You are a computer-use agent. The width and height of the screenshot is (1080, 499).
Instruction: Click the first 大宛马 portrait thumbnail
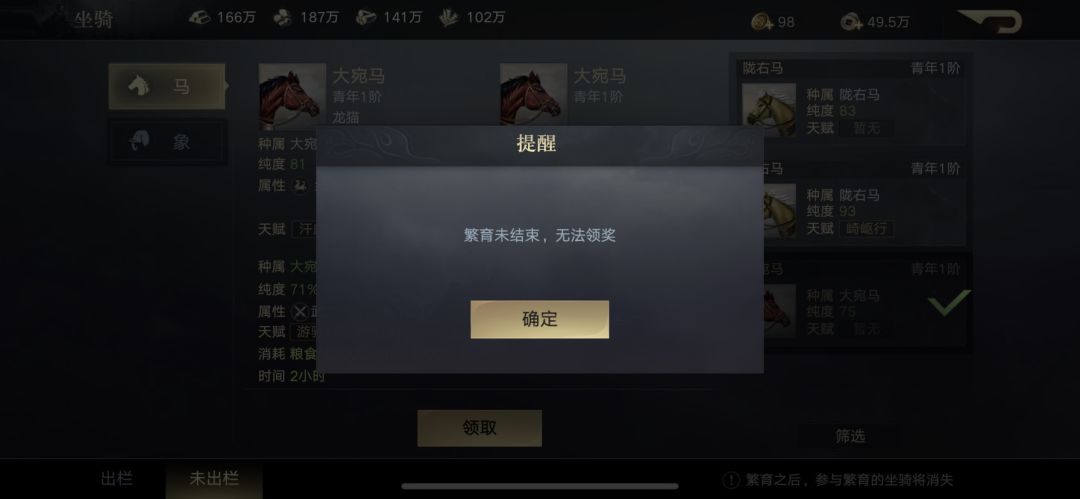pyautogui.click(x=292, y=96)
